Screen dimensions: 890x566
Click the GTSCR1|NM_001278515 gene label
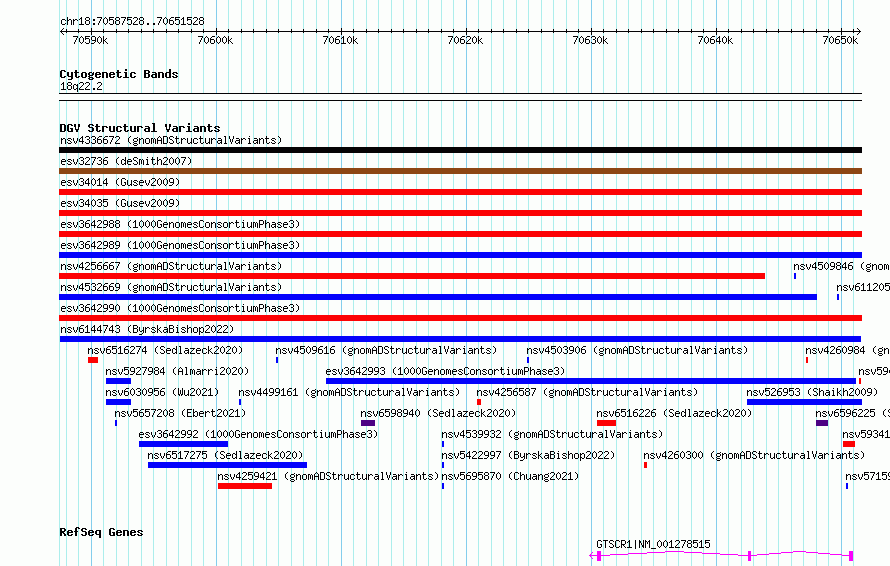[x=653, y=544]
